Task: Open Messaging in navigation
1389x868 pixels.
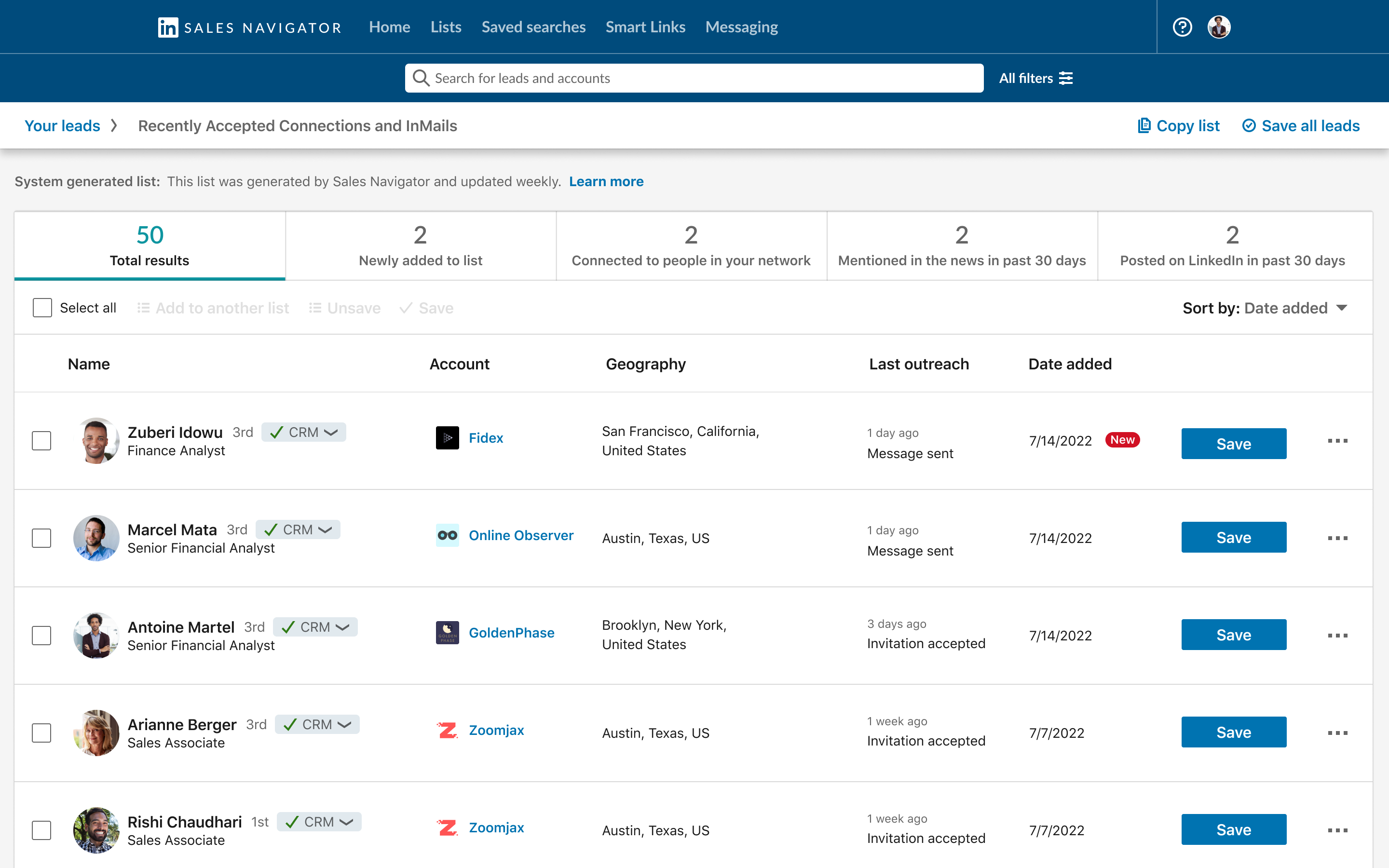Action: tap(742, 27)
